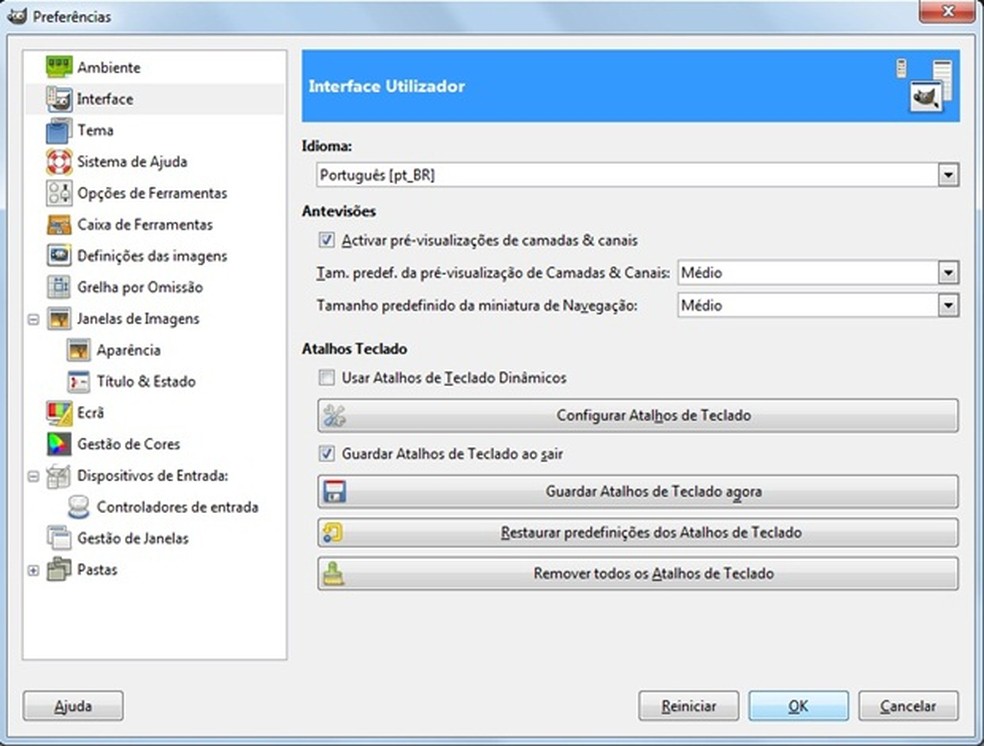
Task: Click the Pastas folder icon
Action: [x=59, y=569]
